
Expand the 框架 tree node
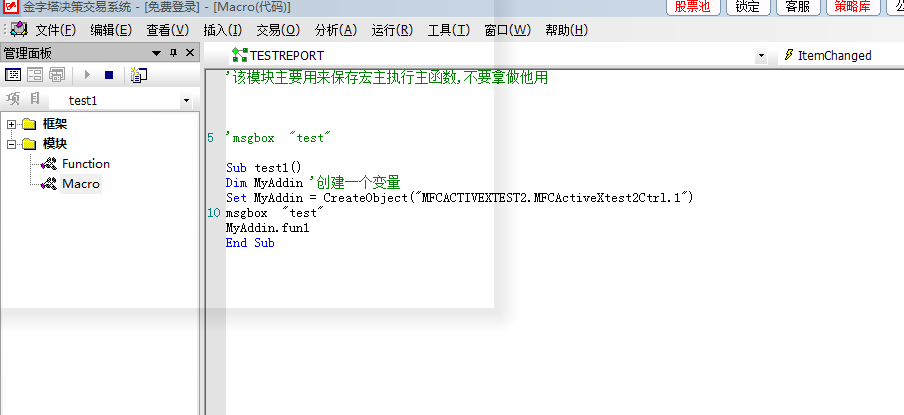(11, 124)
